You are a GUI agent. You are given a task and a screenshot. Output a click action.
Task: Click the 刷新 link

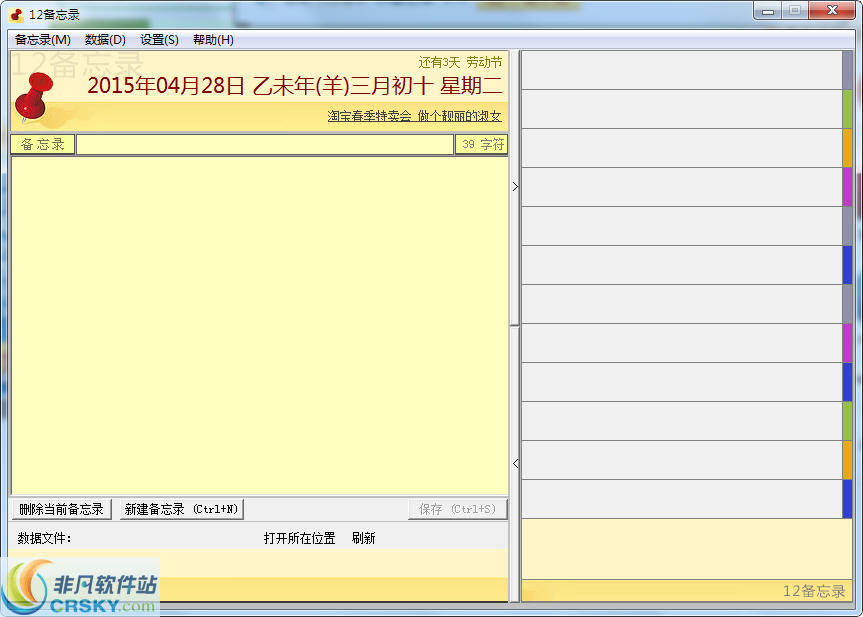(x=365, y=534)
